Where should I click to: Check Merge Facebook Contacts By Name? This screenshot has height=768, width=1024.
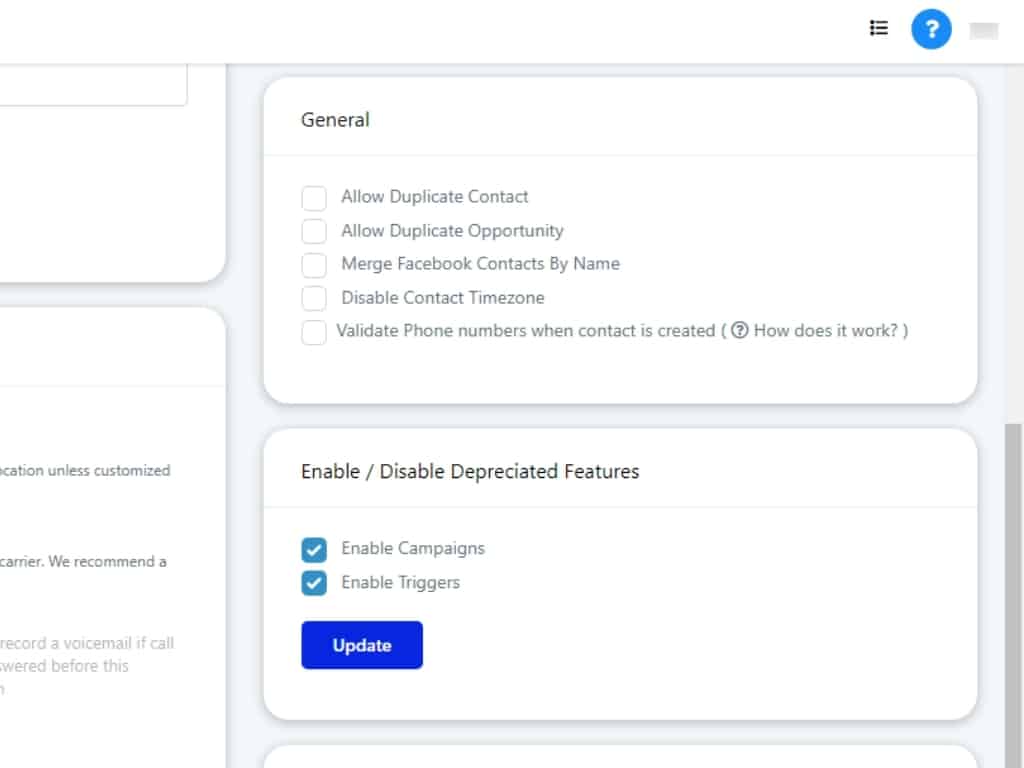pyautogui.click(x=314, y=265)
